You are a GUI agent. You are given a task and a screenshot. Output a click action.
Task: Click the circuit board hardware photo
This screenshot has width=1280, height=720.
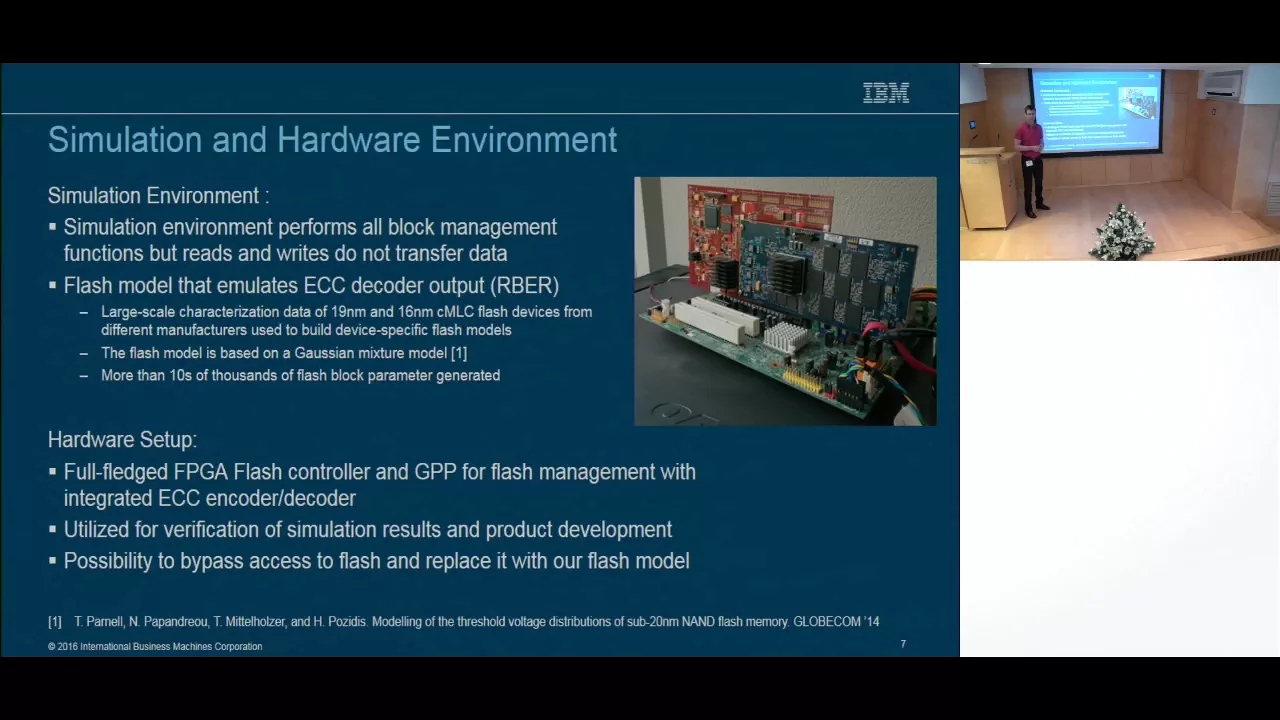785,301
